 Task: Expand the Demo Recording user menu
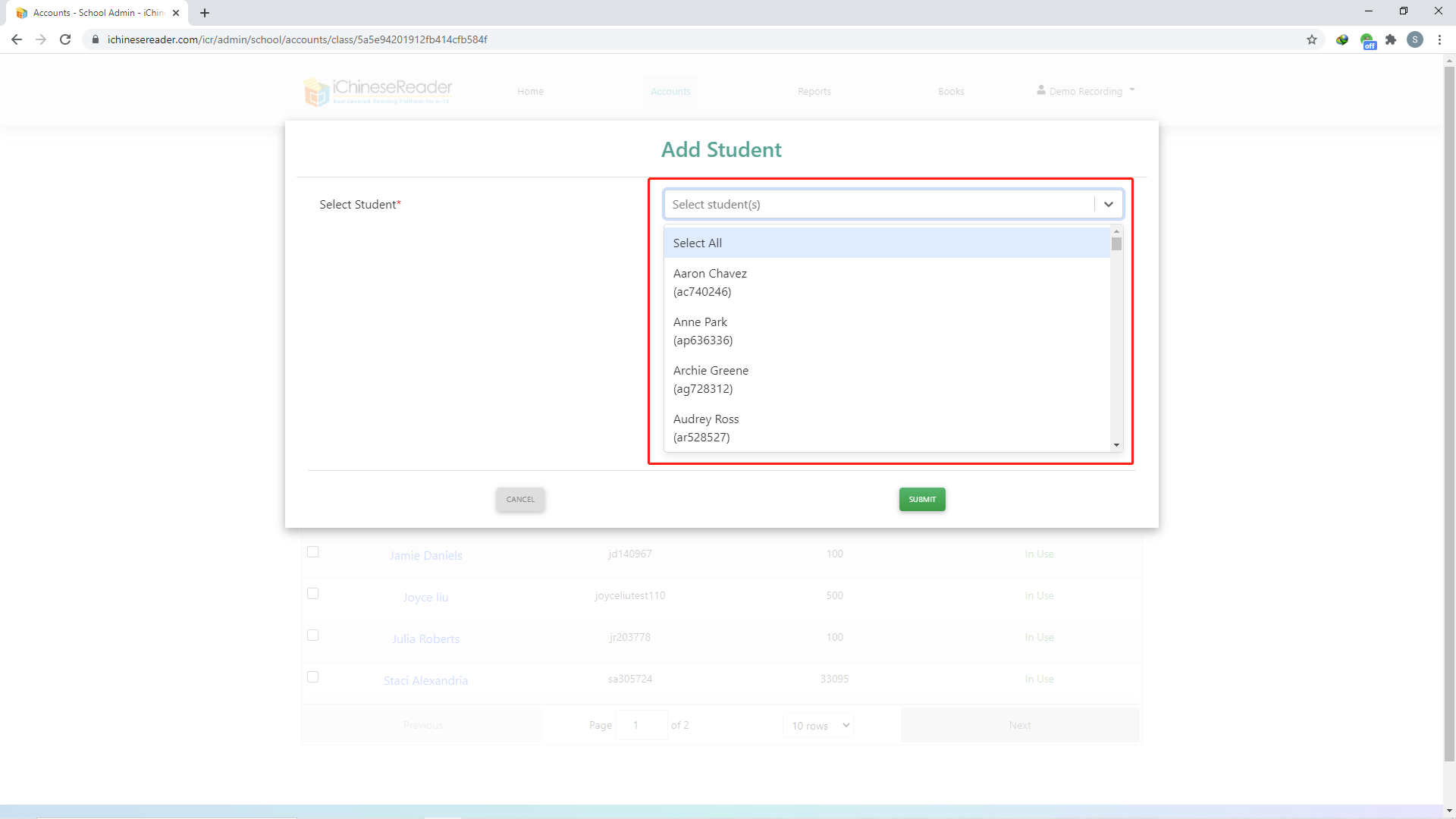pos(1086,91)
